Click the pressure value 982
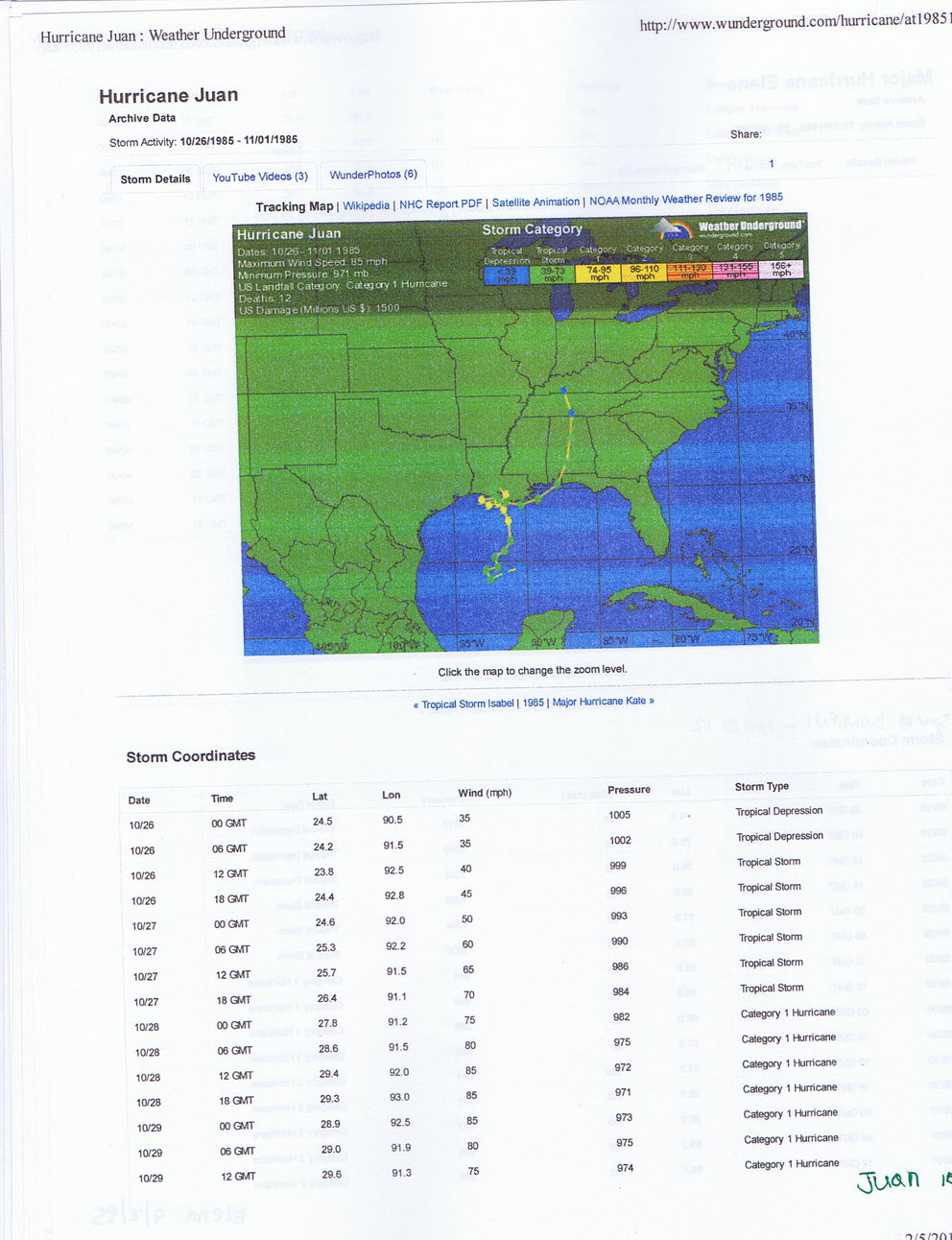 tap(622, 1016)
